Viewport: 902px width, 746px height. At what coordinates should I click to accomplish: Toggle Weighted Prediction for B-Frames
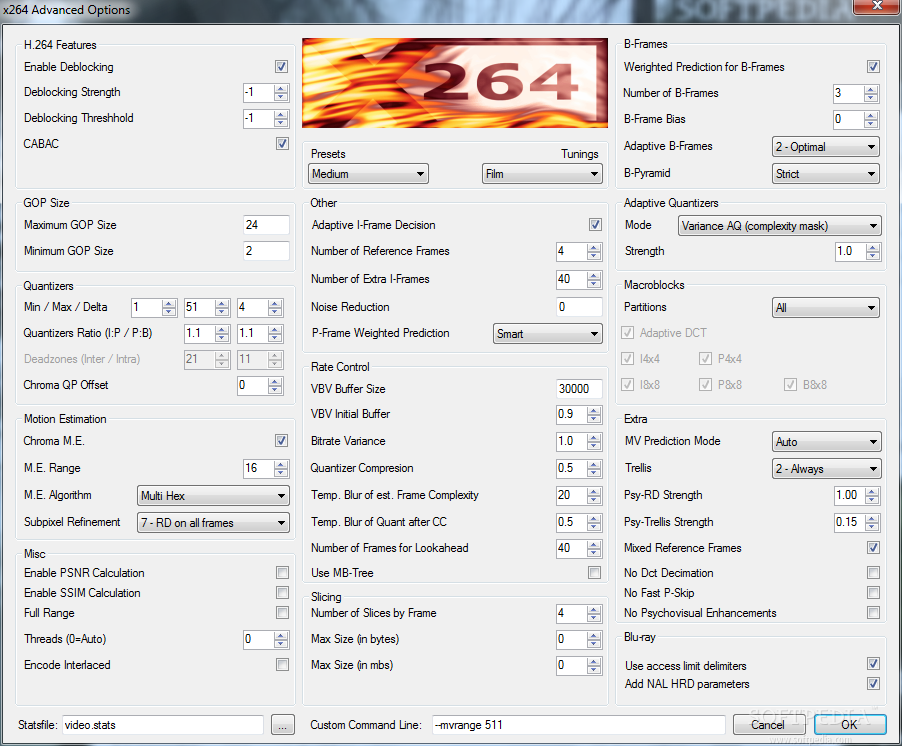pos(873,67)
